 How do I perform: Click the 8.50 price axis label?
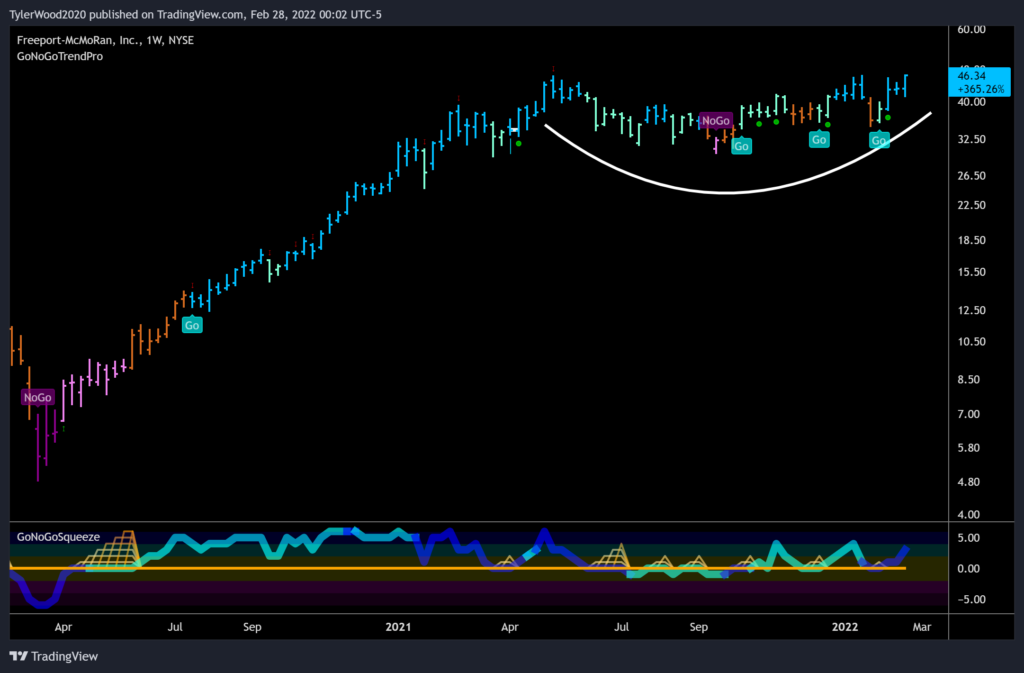[x=968, y=379]
